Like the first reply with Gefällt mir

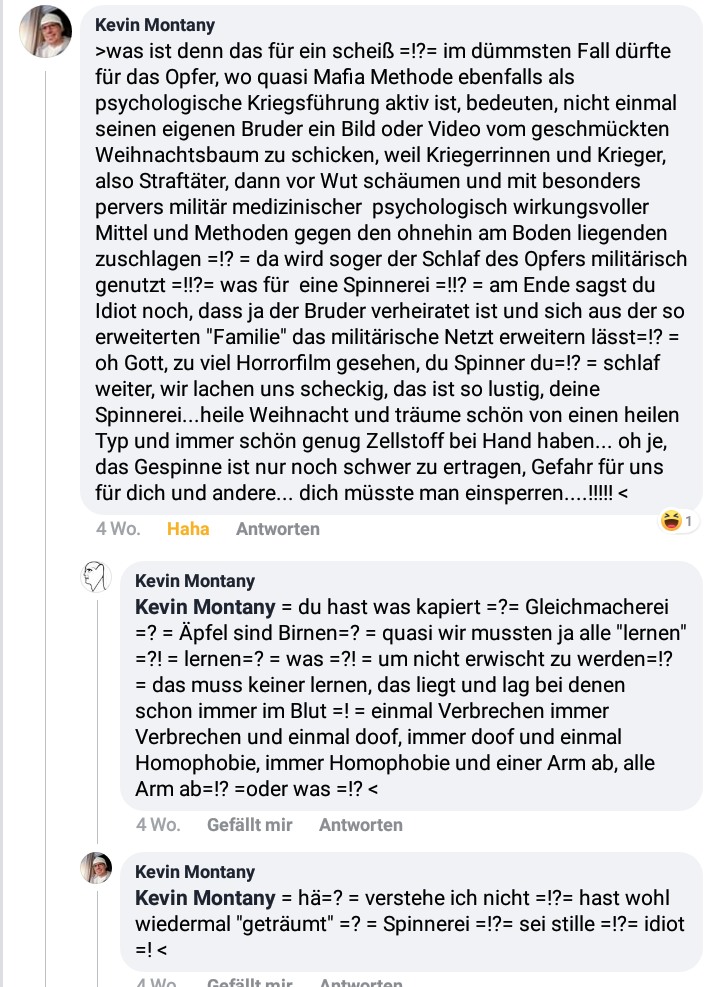coord(249,825)
